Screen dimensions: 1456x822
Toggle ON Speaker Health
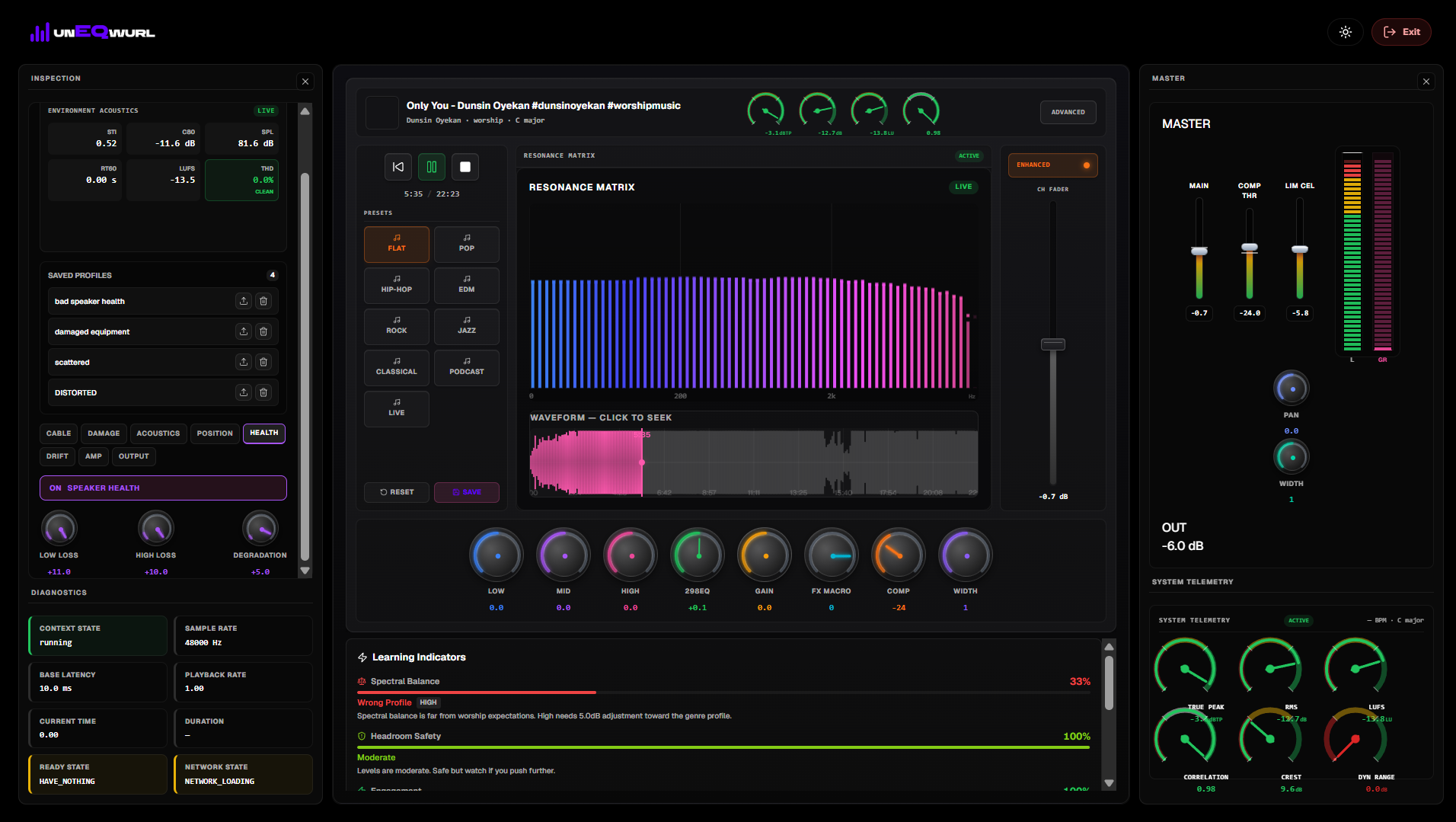coord(163,488)
